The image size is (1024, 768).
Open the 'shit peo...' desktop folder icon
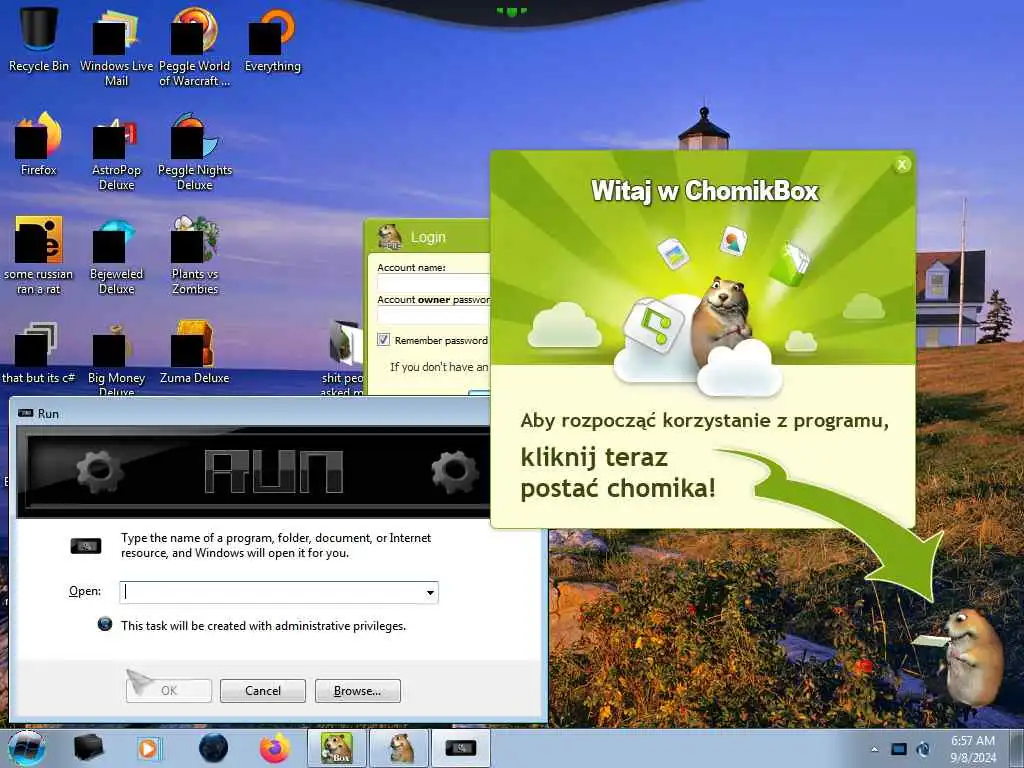pos(344,358)
